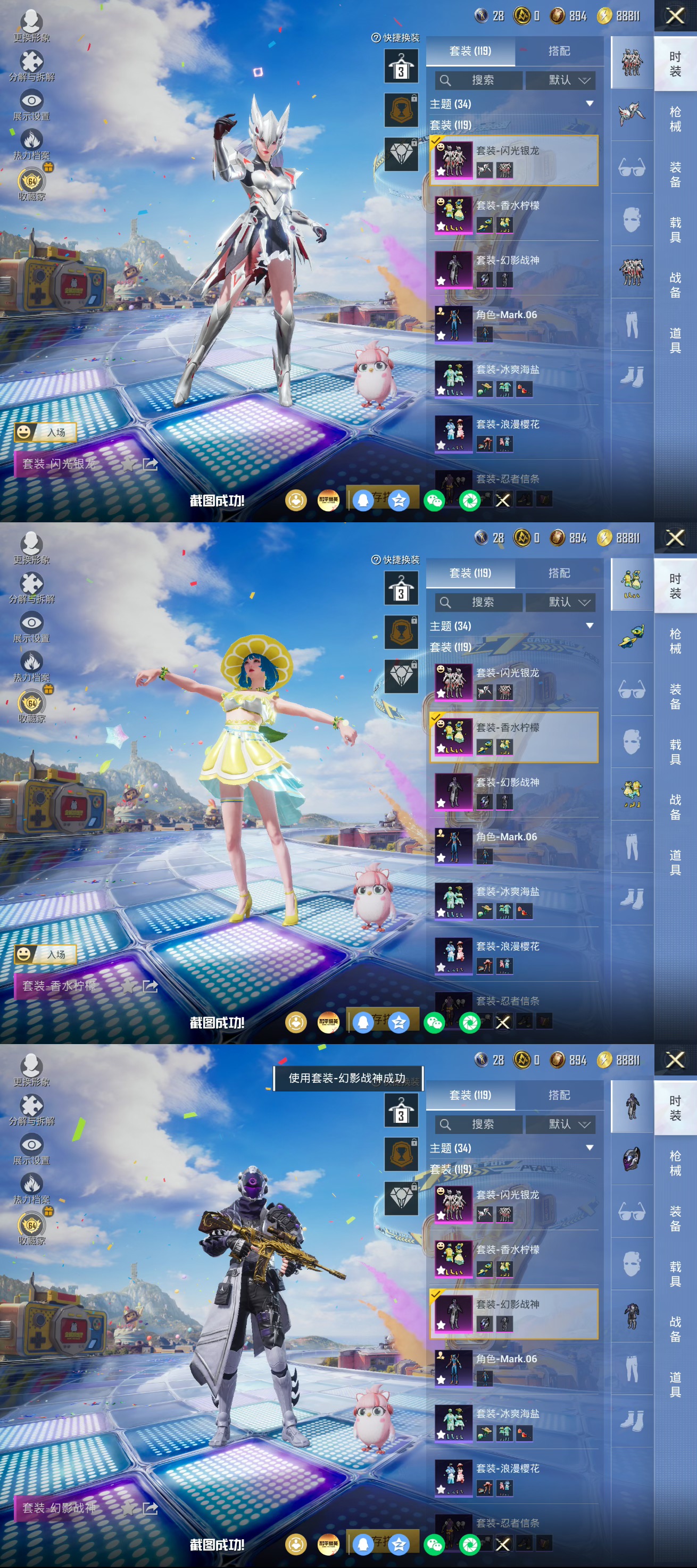Viewport: 697px width, 1568px height.
Task: Open 更换形象 in the silver dragon screenshot
Action: [x=31, y=26]
